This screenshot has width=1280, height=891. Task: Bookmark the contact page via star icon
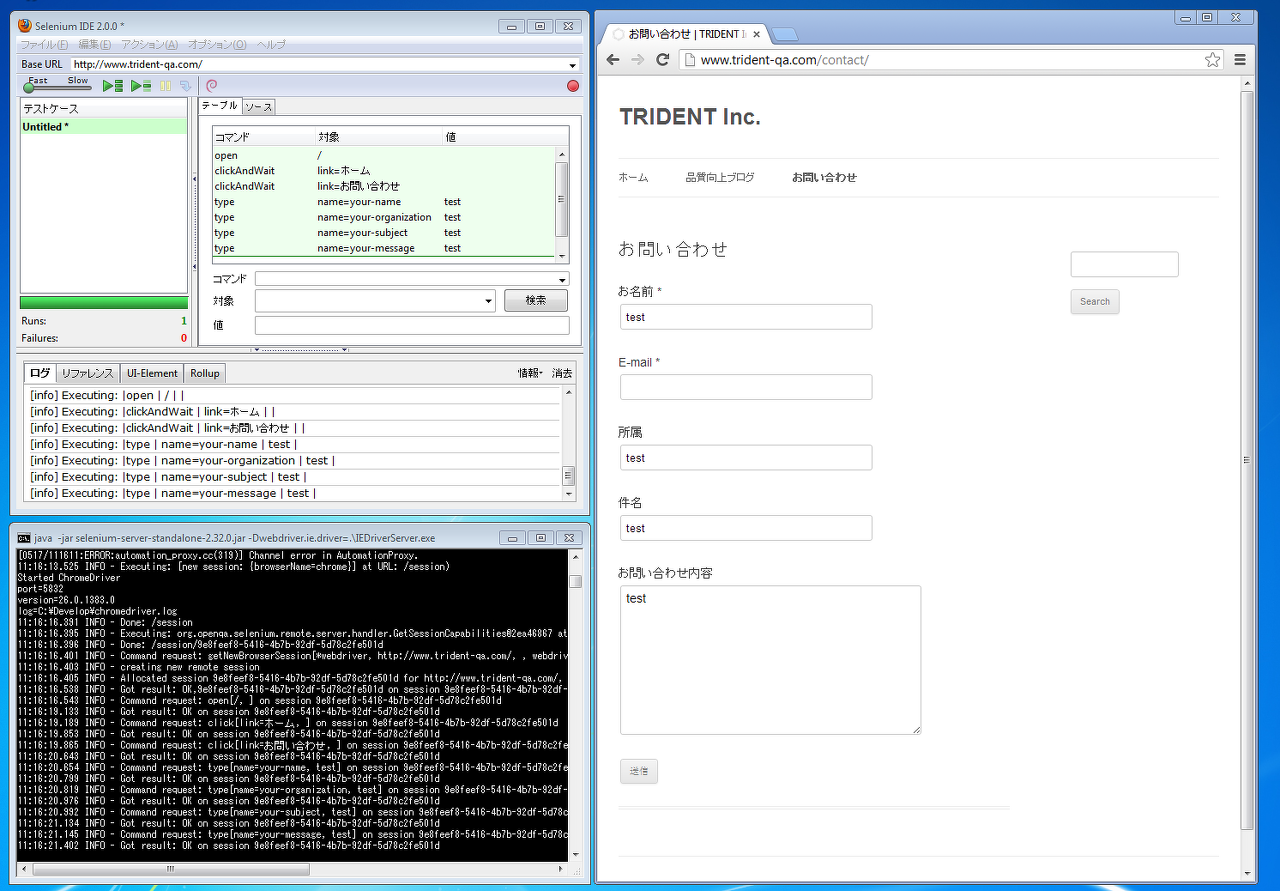click(x=1213, y=59)
